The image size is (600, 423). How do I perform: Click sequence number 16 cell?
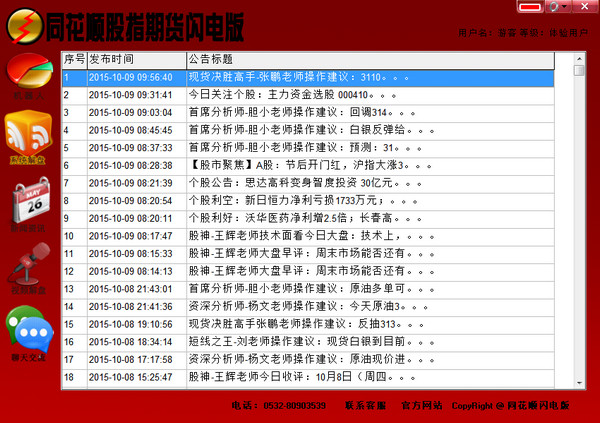pyautogui.click(x=75, y=342)
